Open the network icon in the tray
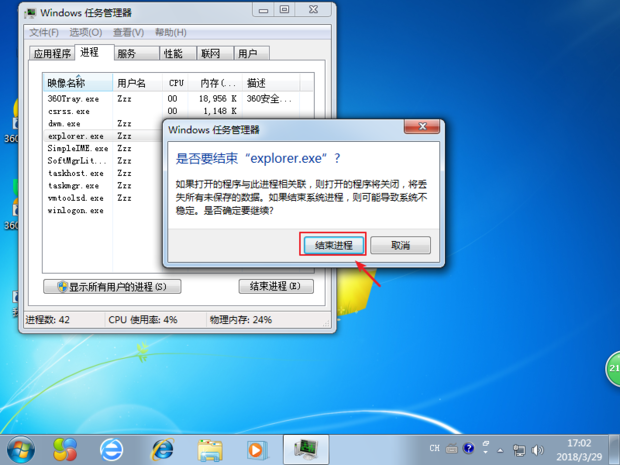Image resolution: width=620 pixels, height=465 pixels. pos(519,450)
